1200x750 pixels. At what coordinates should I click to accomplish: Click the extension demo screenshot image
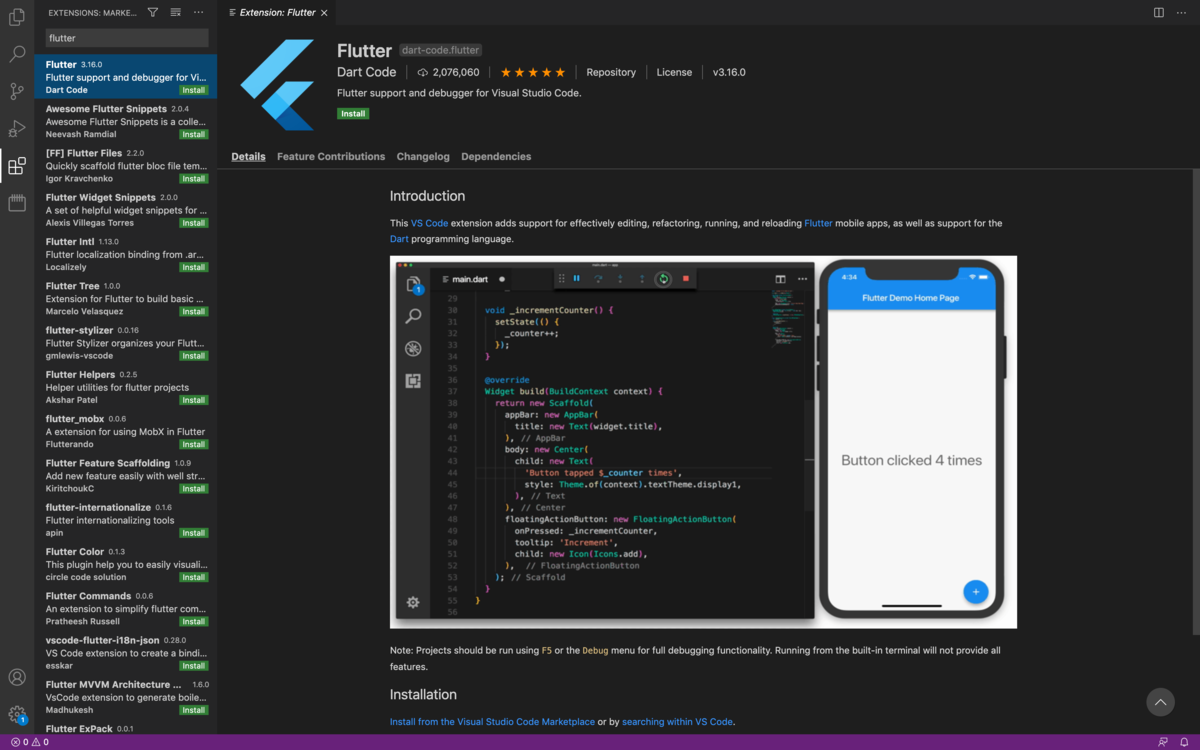(x=703, y=442)
